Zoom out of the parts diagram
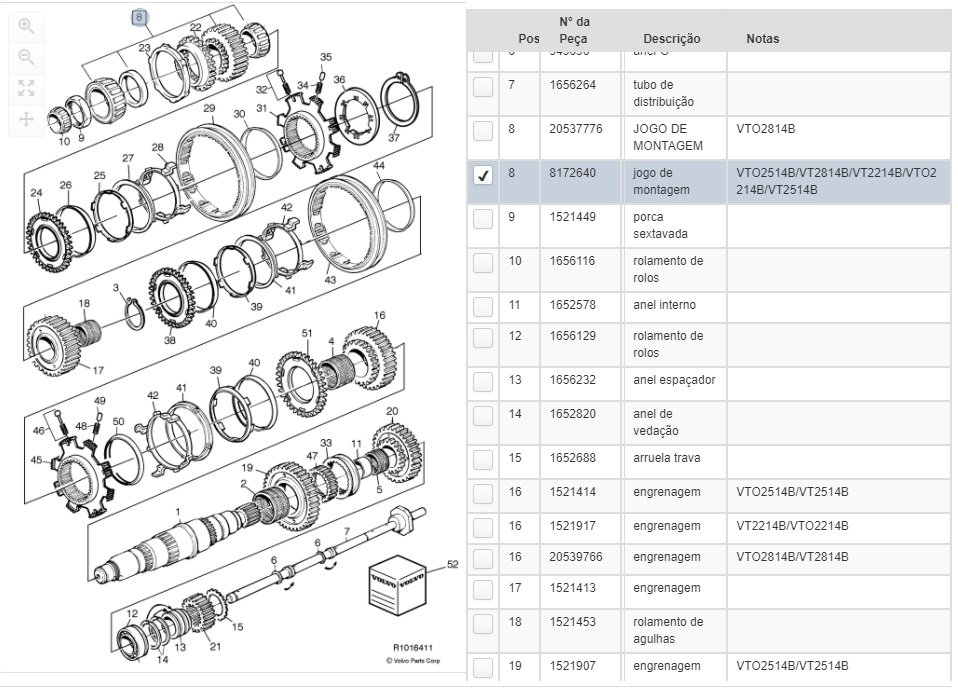 26,57
